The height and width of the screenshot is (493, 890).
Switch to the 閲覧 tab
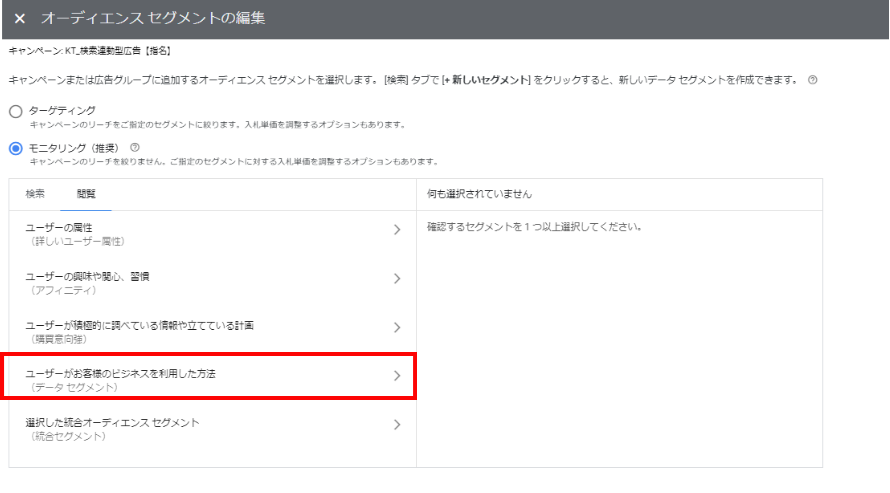[x=86, y=194]
